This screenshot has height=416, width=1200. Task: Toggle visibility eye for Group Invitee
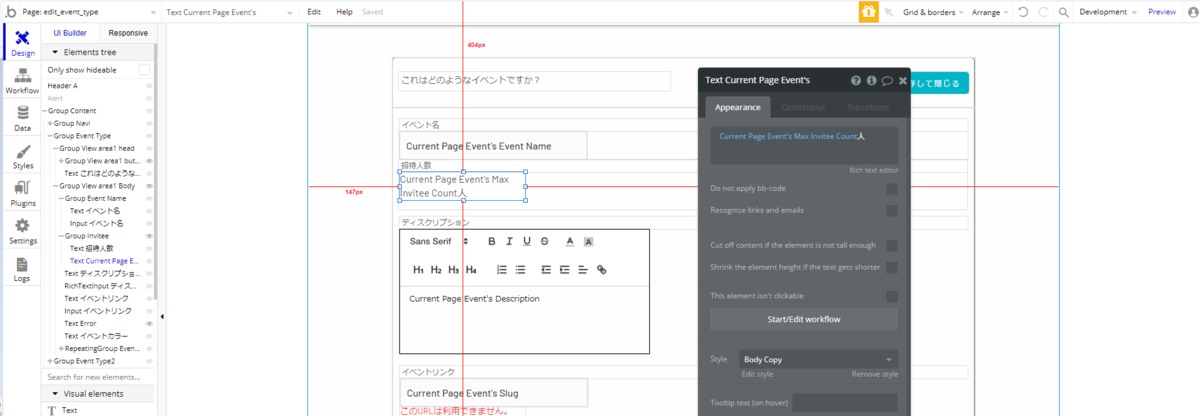point(150,236)
